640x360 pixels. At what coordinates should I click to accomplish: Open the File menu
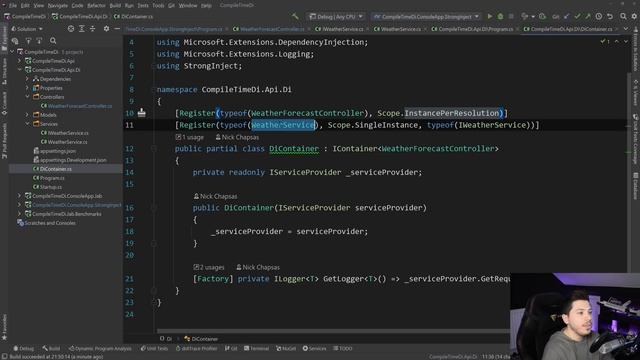(13, 5)
